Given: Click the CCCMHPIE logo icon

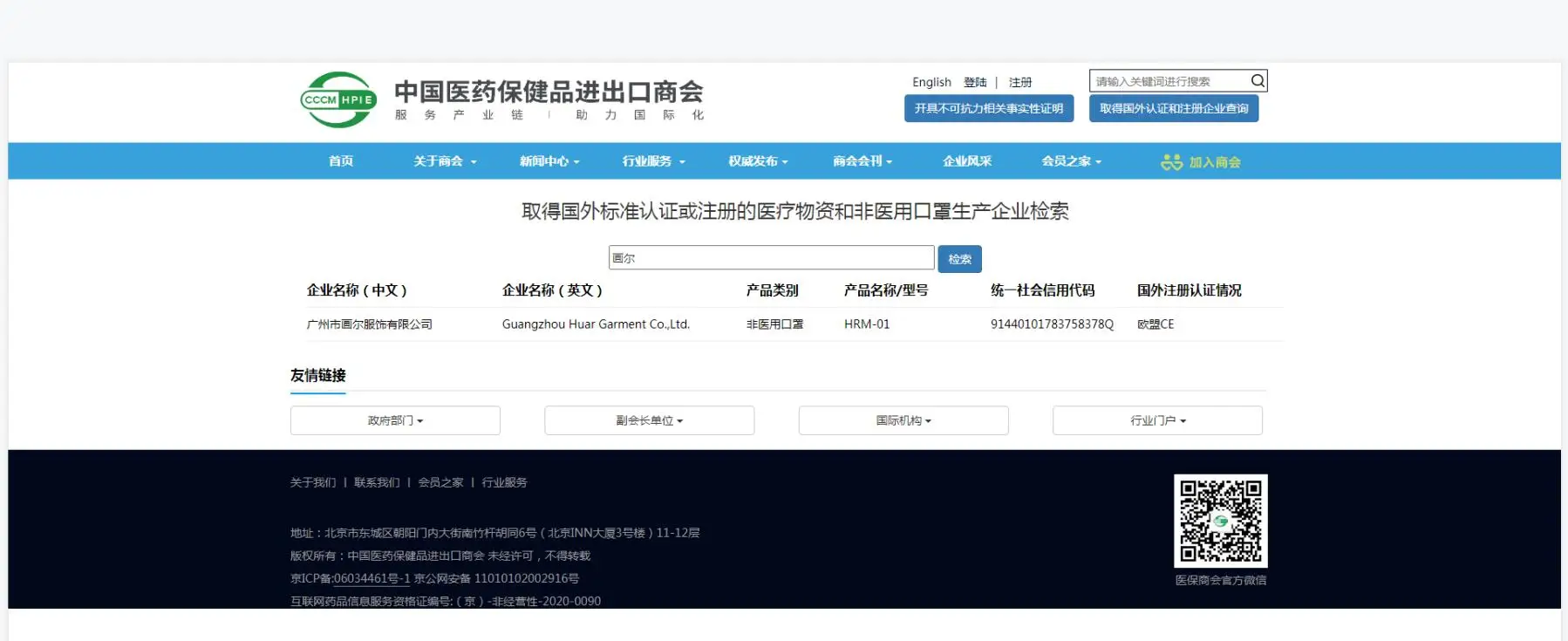Looking at the screenshot, I should click(338, 100).
